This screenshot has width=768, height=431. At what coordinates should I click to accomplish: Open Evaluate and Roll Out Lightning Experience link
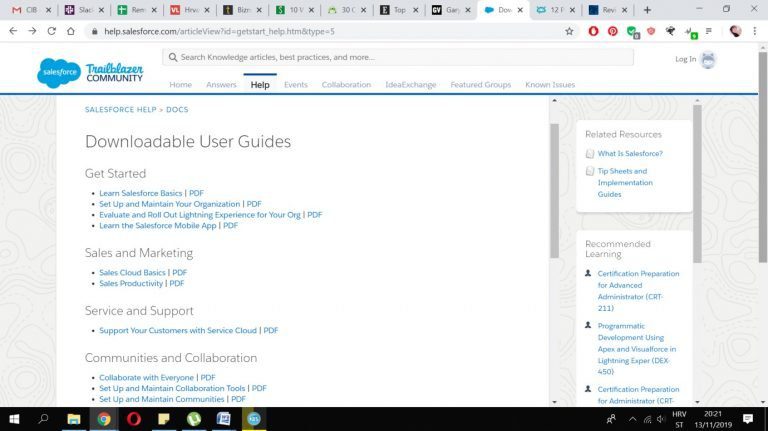[x=200, y=215]
